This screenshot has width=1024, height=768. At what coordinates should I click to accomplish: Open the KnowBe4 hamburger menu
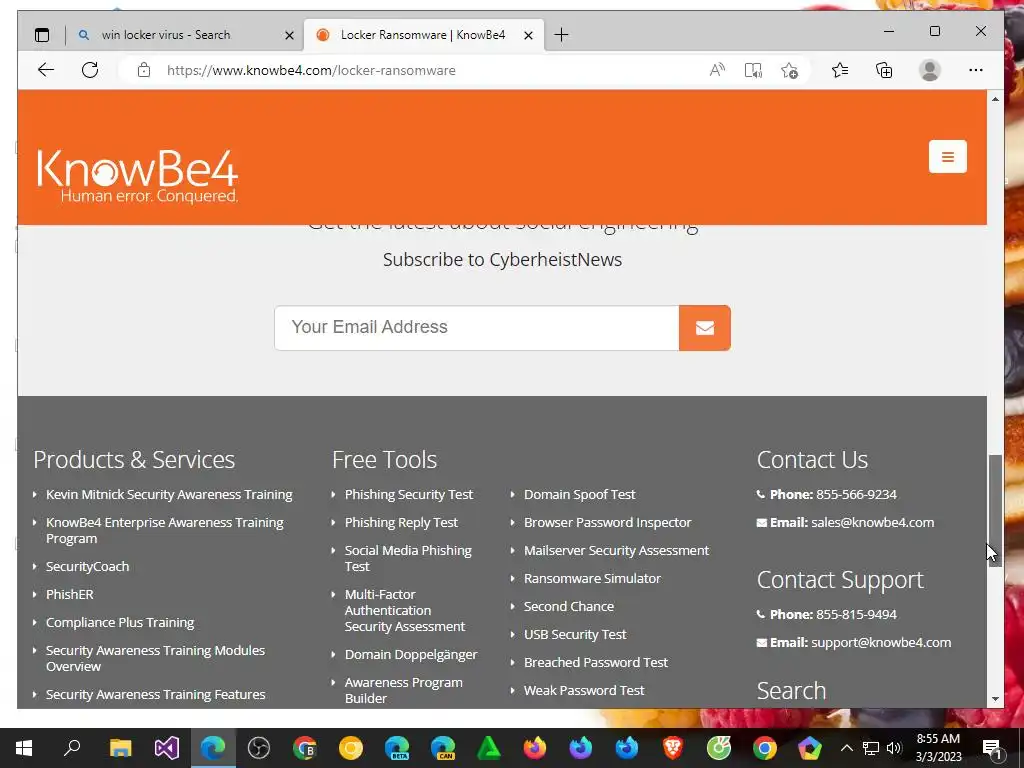(x=948, y=157)
